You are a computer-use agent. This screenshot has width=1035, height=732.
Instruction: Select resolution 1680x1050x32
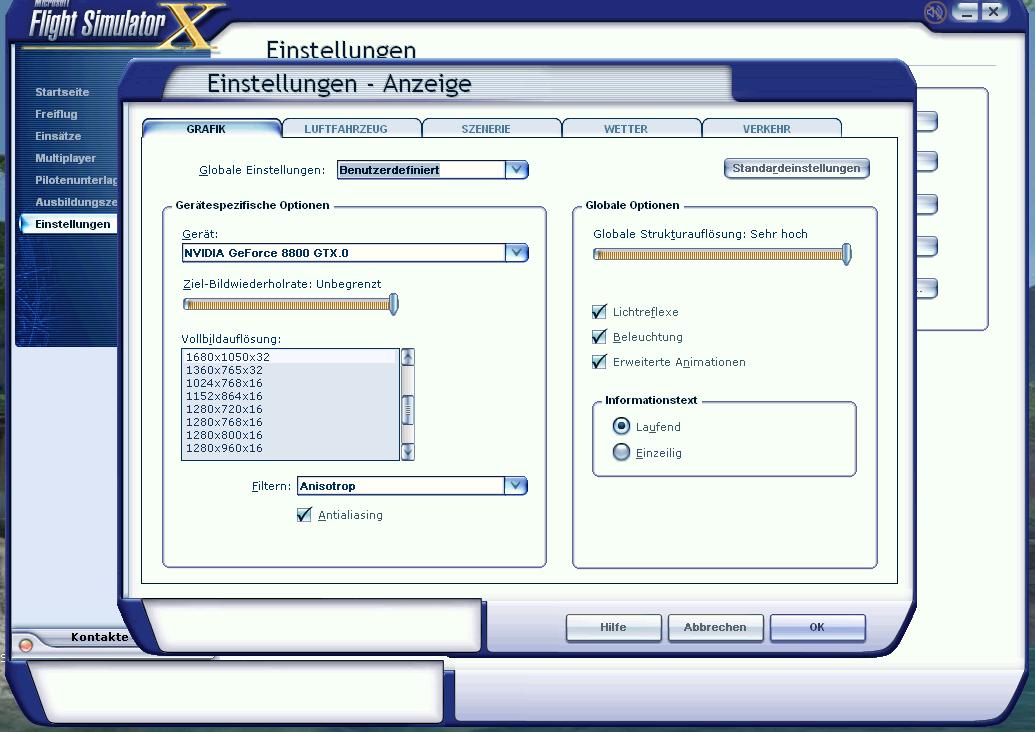point(290,357)
